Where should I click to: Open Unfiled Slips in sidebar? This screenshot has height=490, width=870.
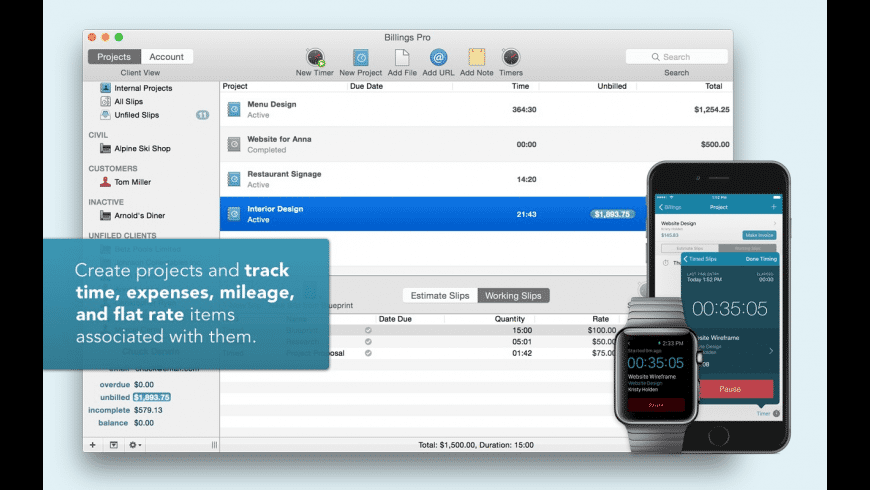coord(129,115)
